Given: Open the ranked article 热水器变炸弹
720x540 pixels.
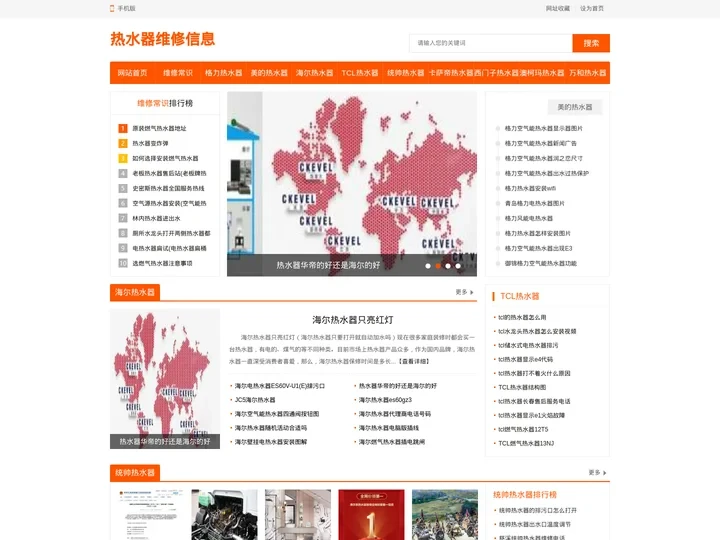Looking at the screenshot, I should (x=150, y=143).
